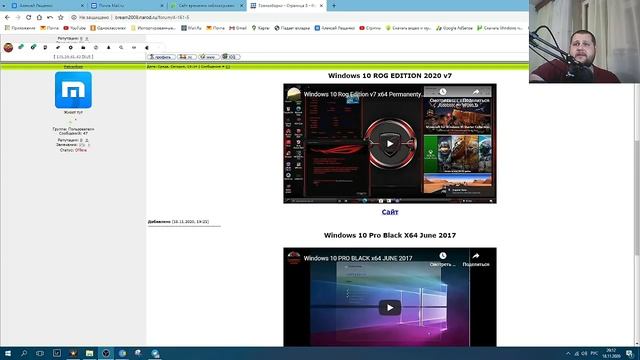Click the user name link above the avatar
Image resolution: width=640 pixels, height=360 pixels.
point(73,67)
